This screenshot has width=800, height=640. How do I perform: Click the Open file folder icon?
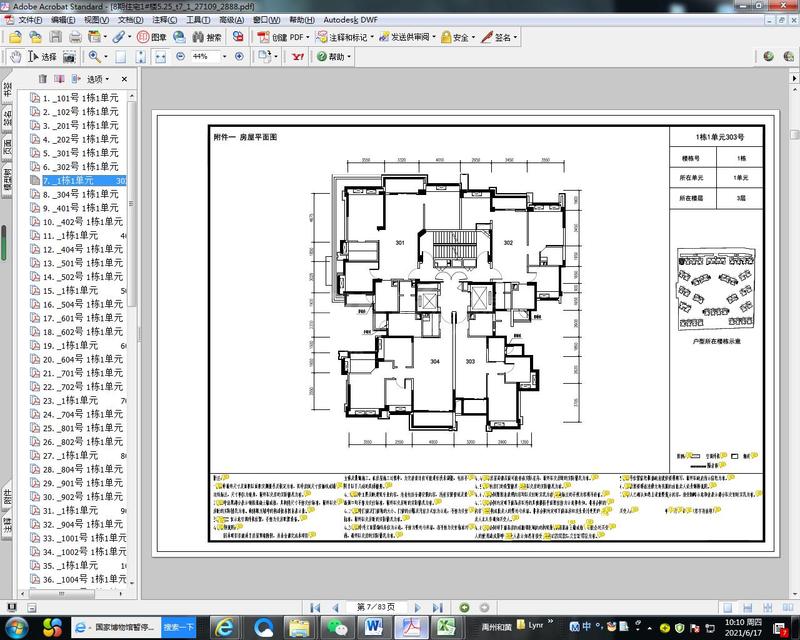point(15,37)
